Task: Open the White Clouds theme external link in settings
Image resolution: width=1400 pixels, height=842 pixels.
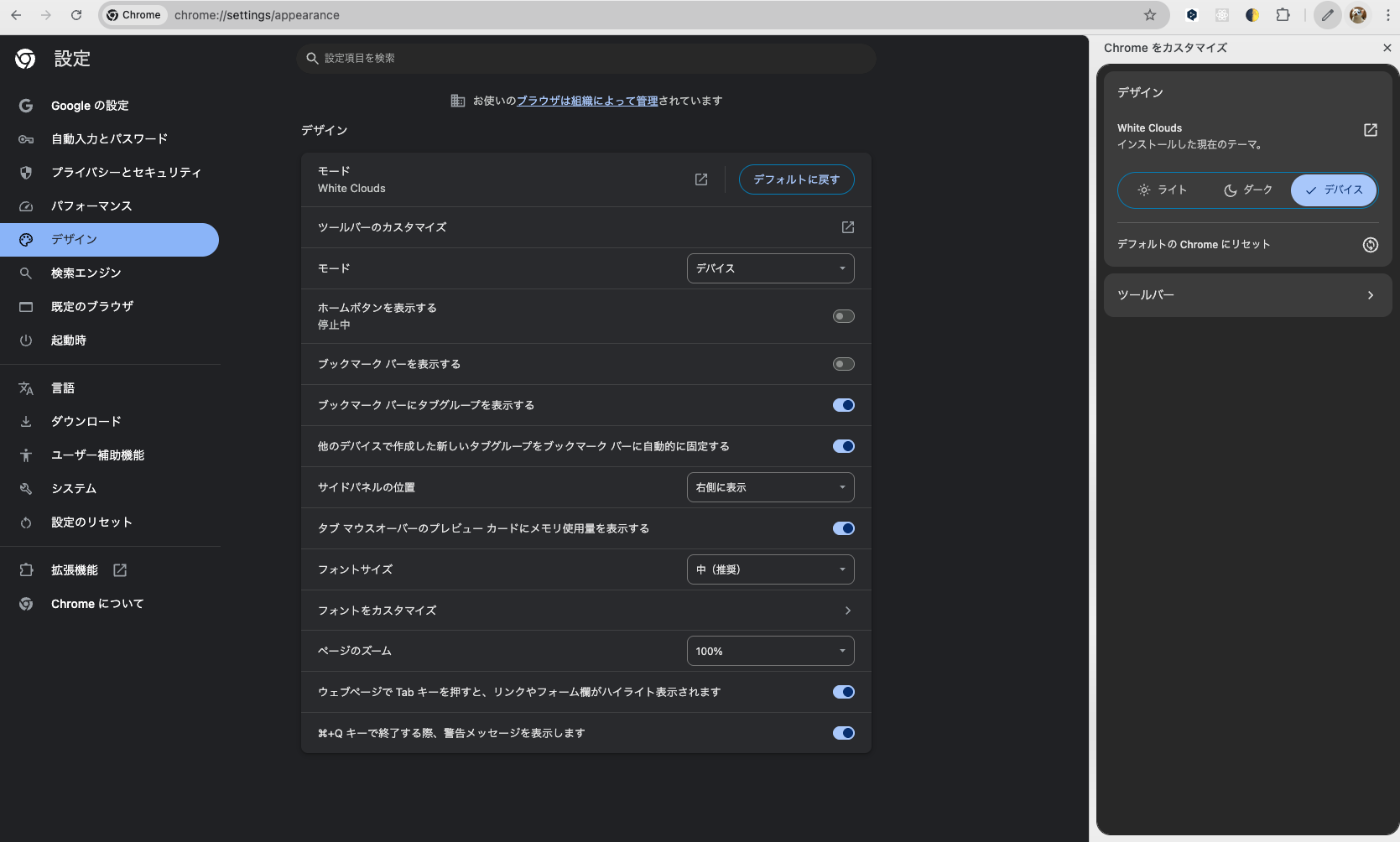Action: (x=701, y=179)
